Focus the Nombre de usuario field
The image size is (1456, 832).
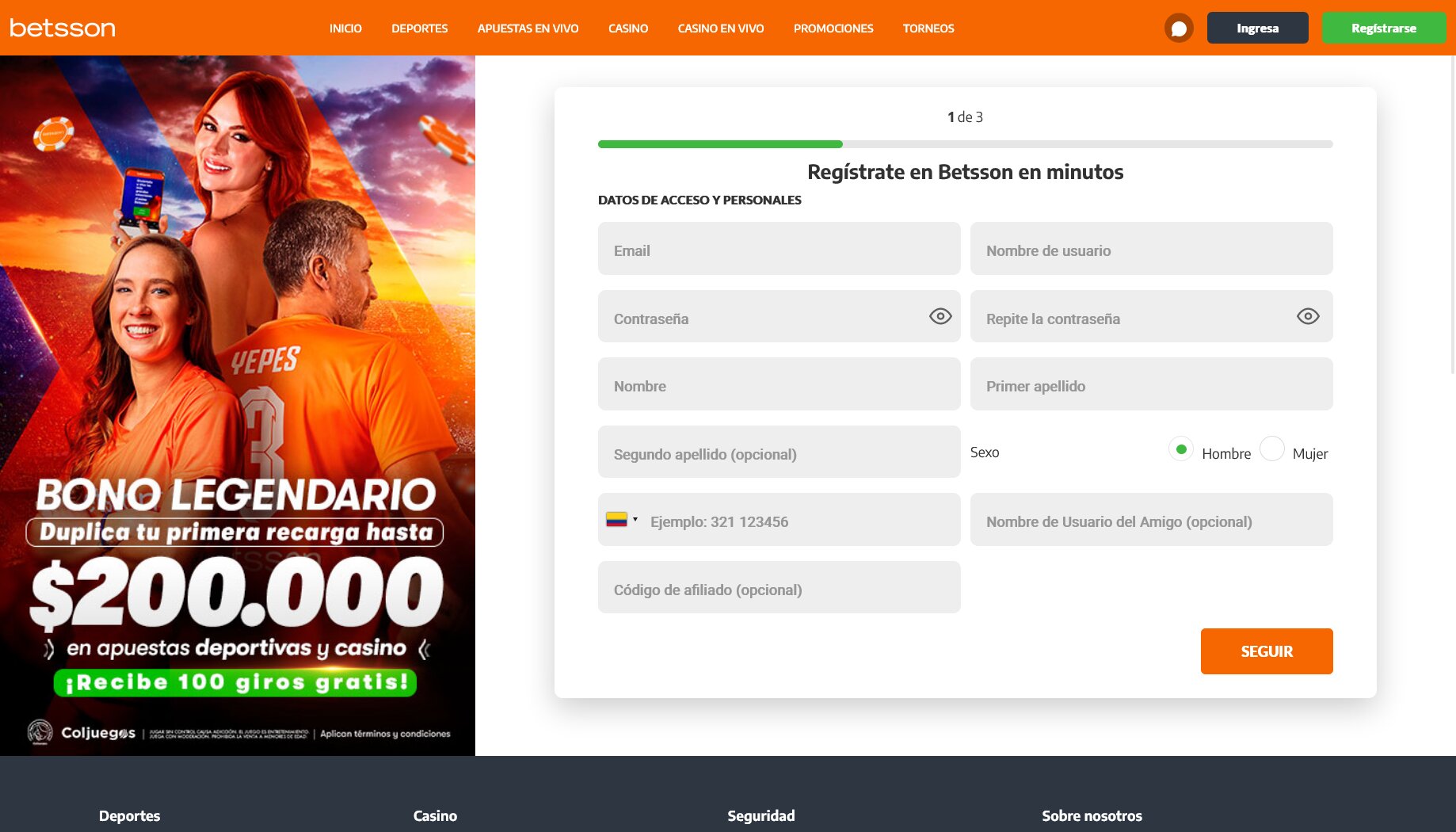click(x=1152, y=249)
